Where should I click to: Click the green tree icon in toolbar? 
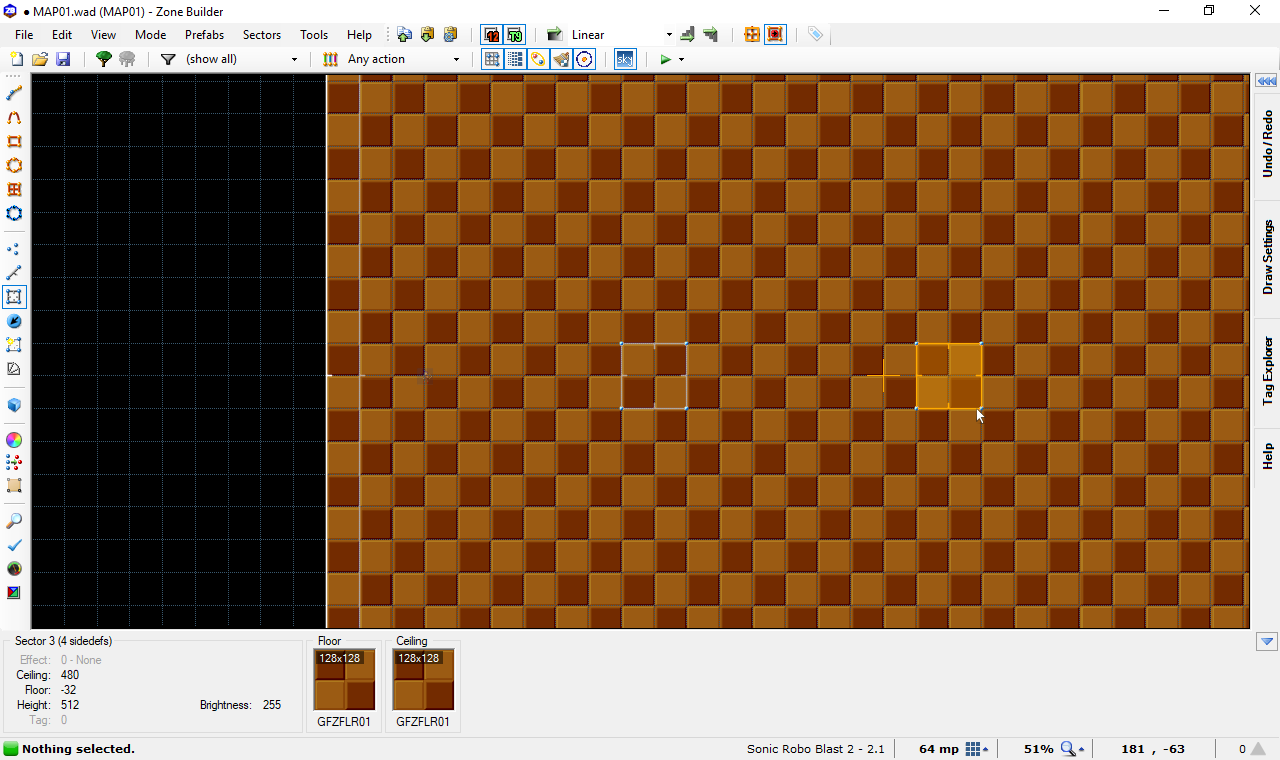103,60
